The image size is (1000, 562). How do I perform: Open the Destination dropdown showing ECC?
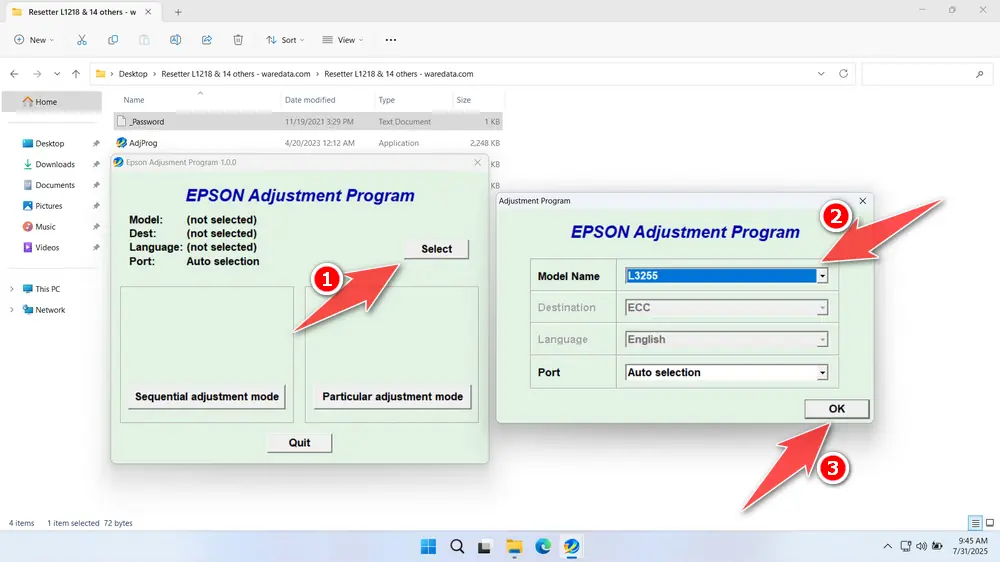pos(822,307)
